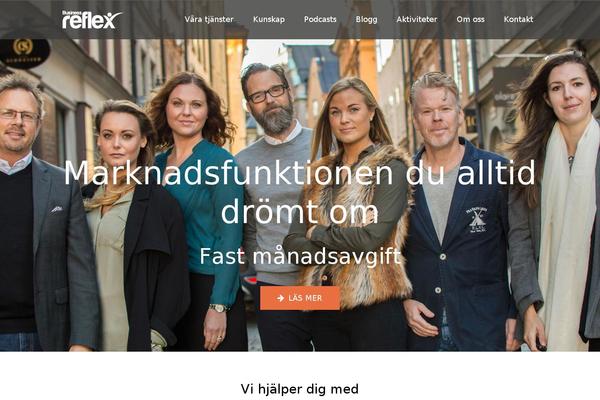600x400 pixels.
Task: Go to the Kontakt page
Action: click(x=518, y=19)
